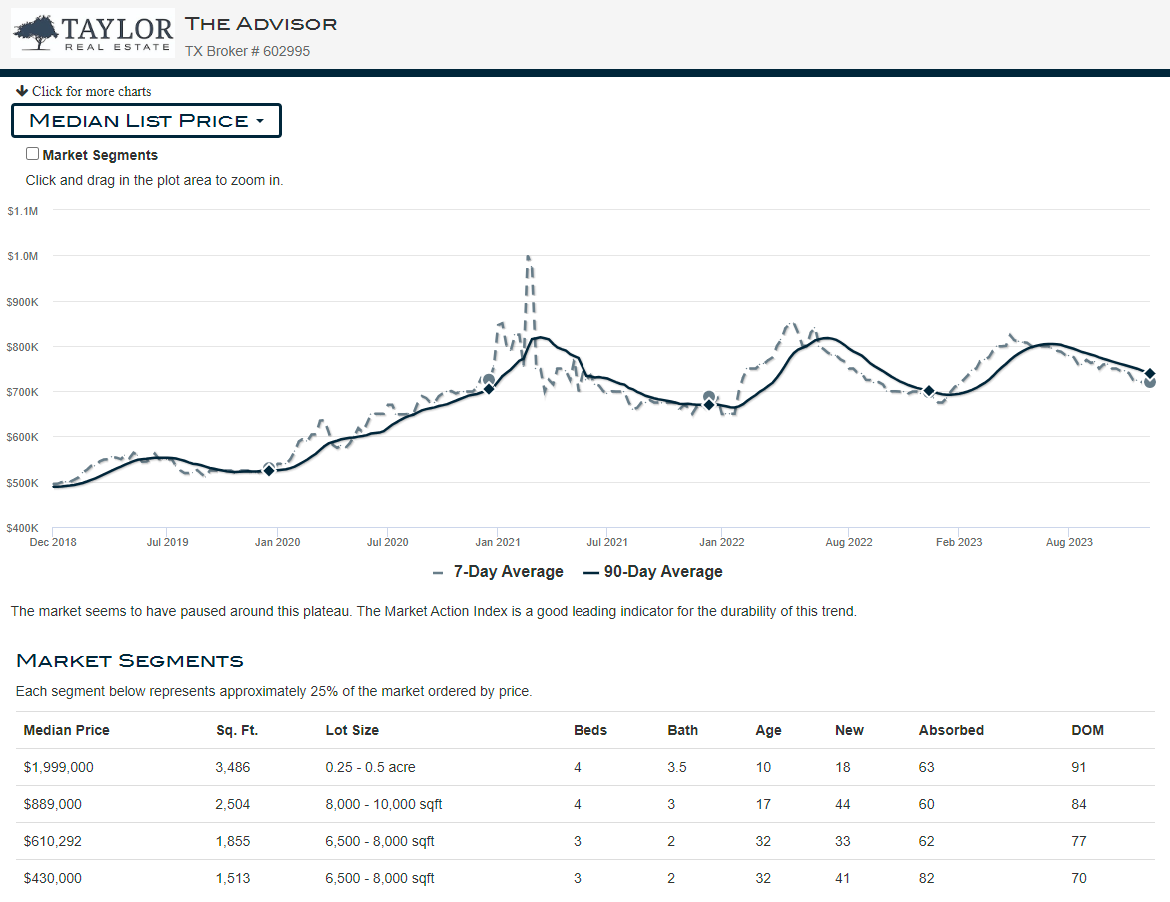Click the 1,513 square feet value
The width and height of the screenshot is (1170, 902).
point(233,878)
